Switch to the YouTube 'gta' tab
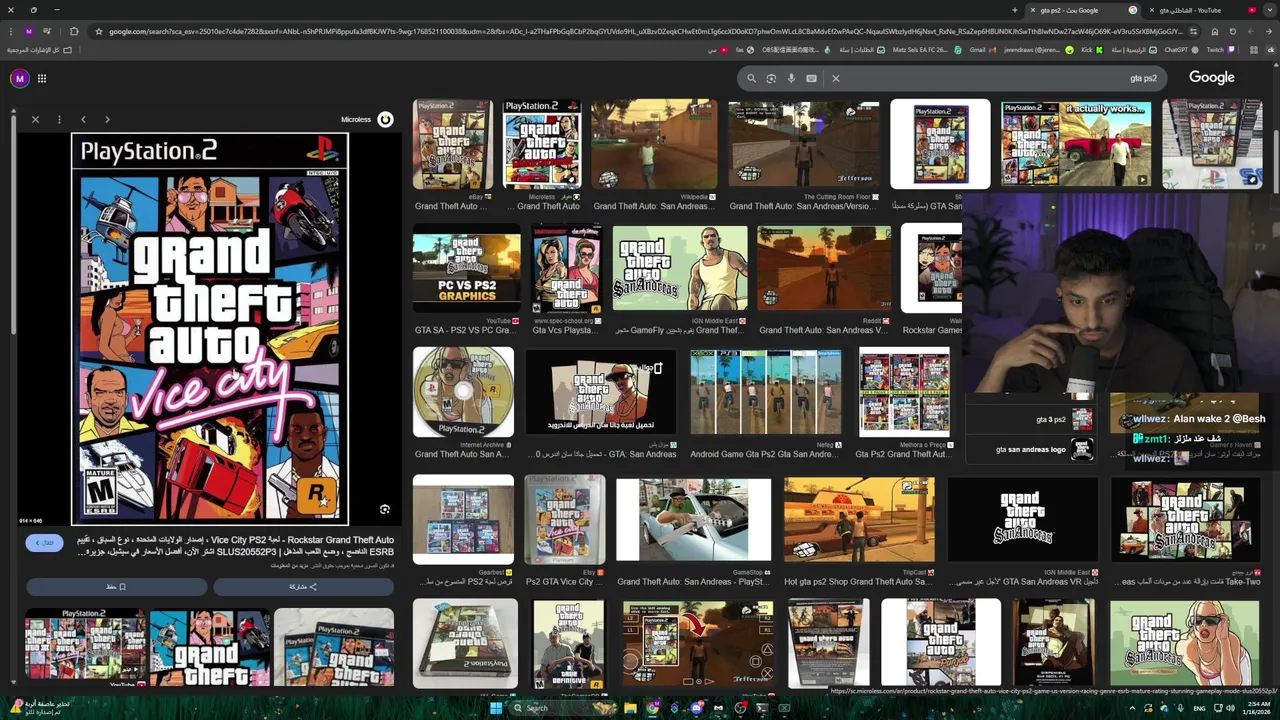 pyautogui.click(x=1203, y=10)
